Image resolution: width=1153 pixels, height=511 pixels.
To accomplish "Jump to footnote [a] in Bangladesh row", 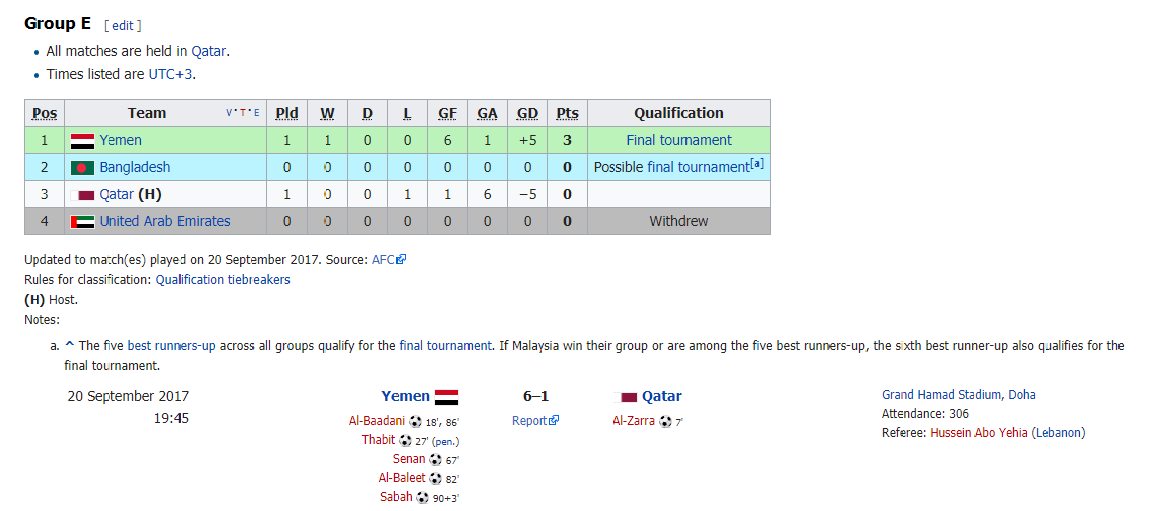I will [757, 164].
